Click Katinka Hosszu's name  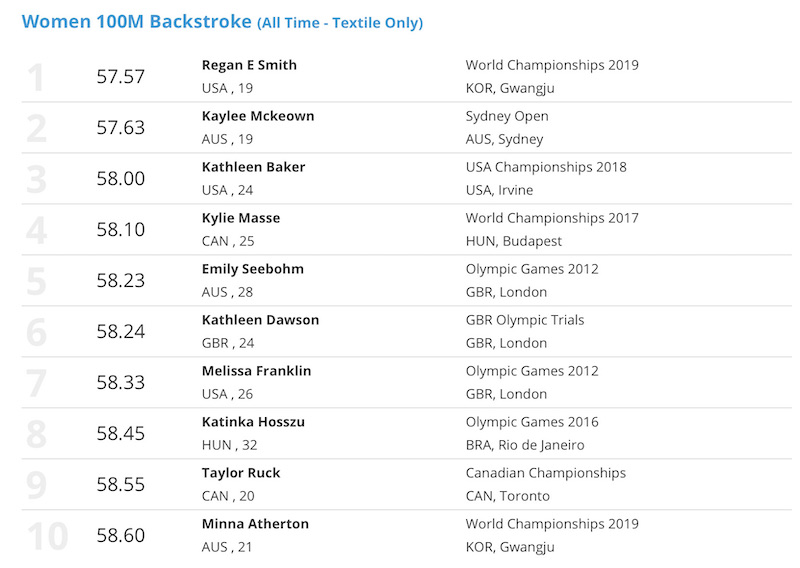pyautogui.click(x=253, y=422)
